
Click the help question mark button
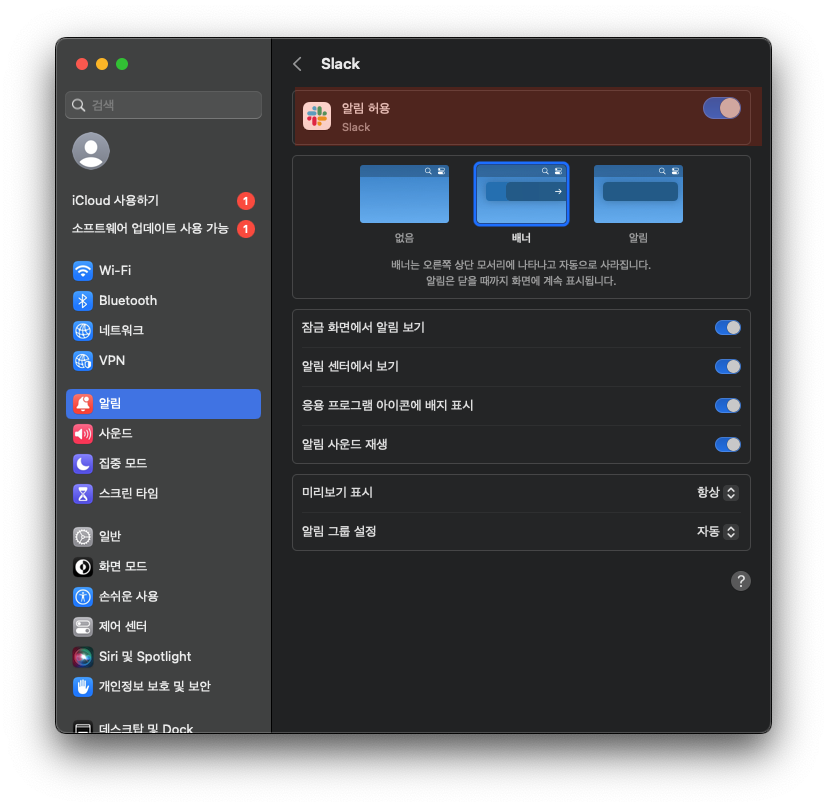tap(741, 581)
